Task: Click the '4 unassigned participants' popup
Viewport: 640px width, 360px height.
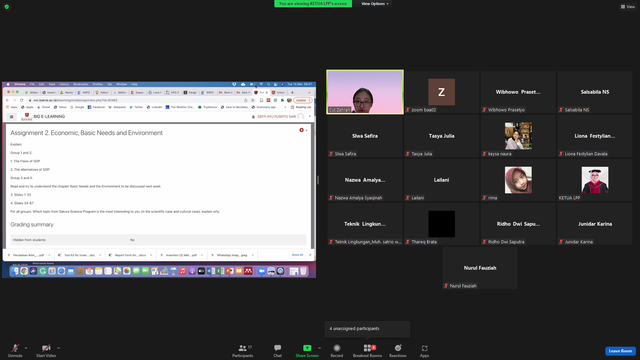Action: 367,329
